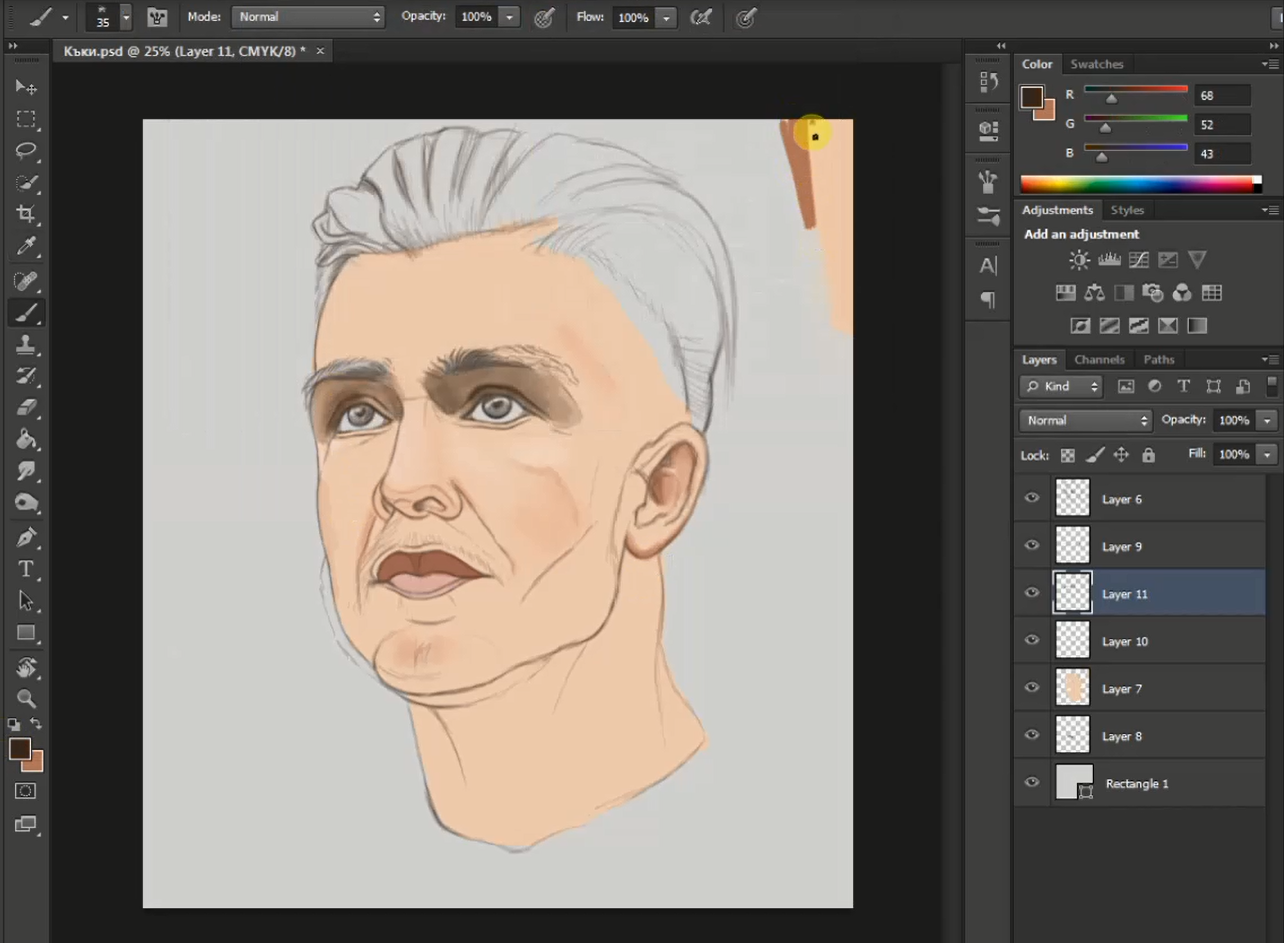Add a Brightness/Contrast adjustment
The height and width of the screenshot is (943, 1284).
(1079, 260)
